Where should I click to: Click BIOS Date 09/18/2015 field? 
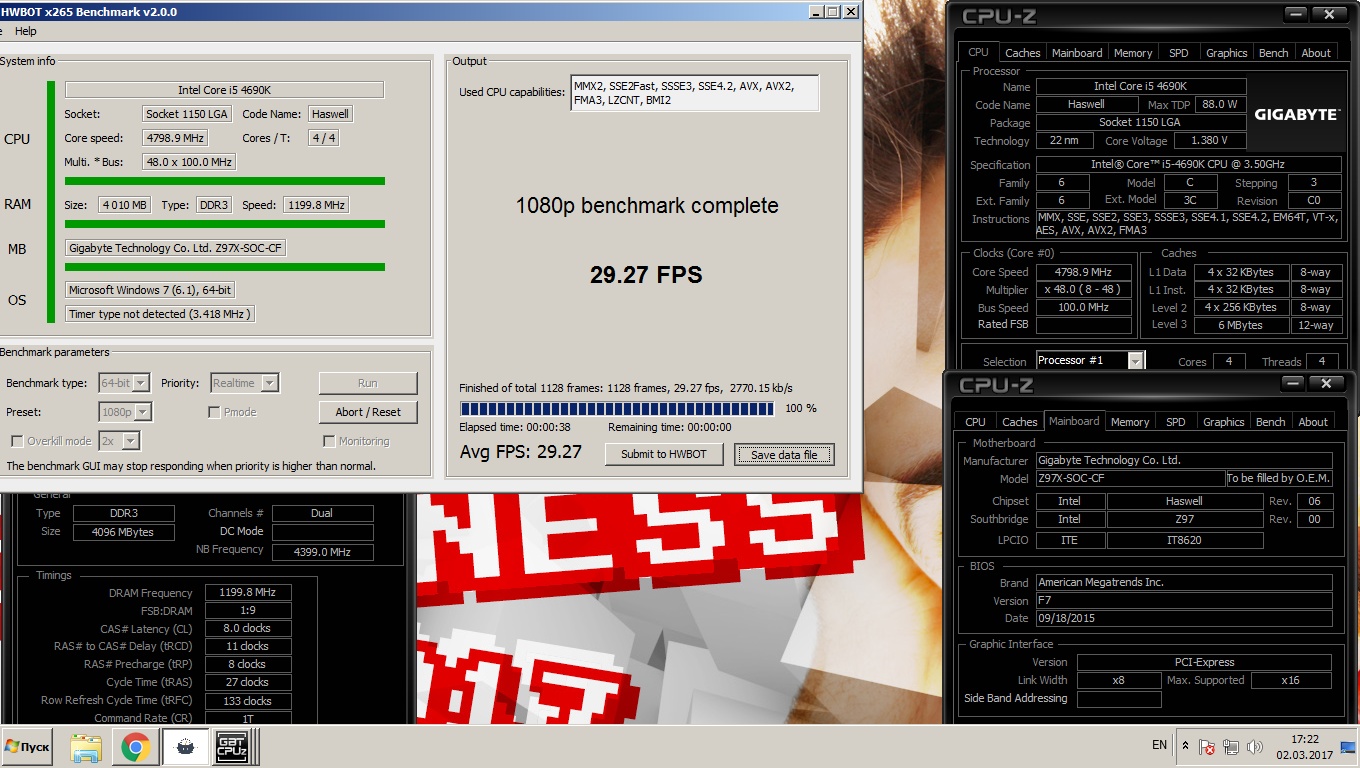[x=1184, y=618]
